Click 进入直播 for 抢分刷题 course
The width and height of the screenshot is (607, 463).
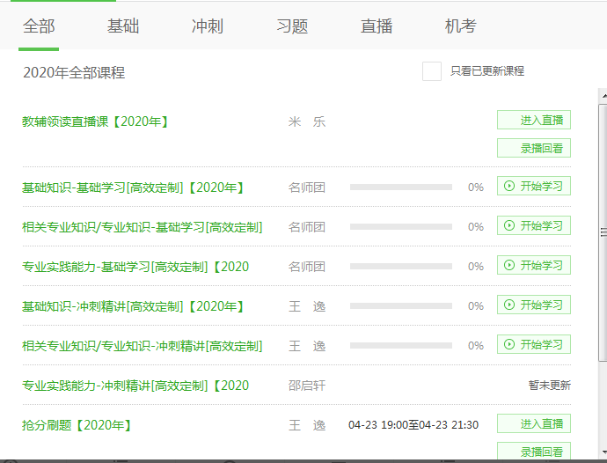[534, 424]
